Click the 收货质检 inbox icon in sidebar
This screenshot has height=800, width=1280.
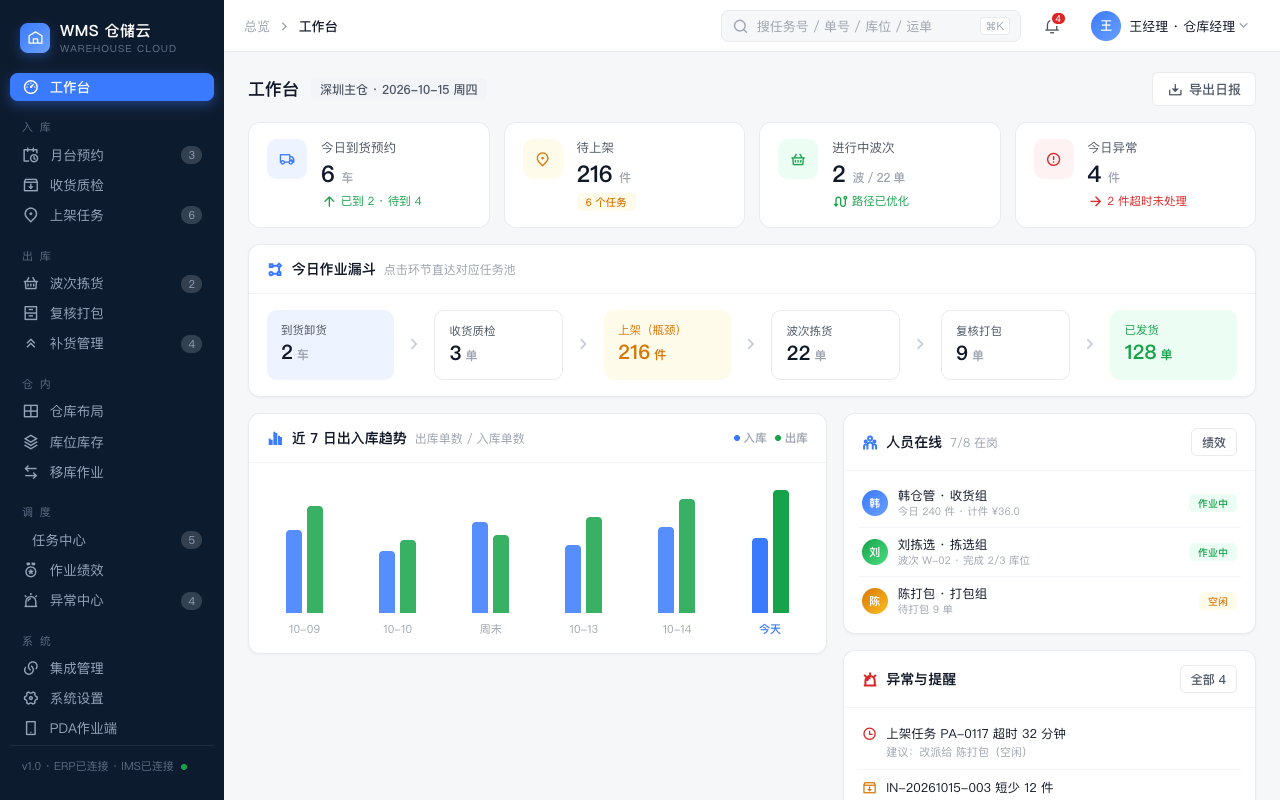point(31,185)
